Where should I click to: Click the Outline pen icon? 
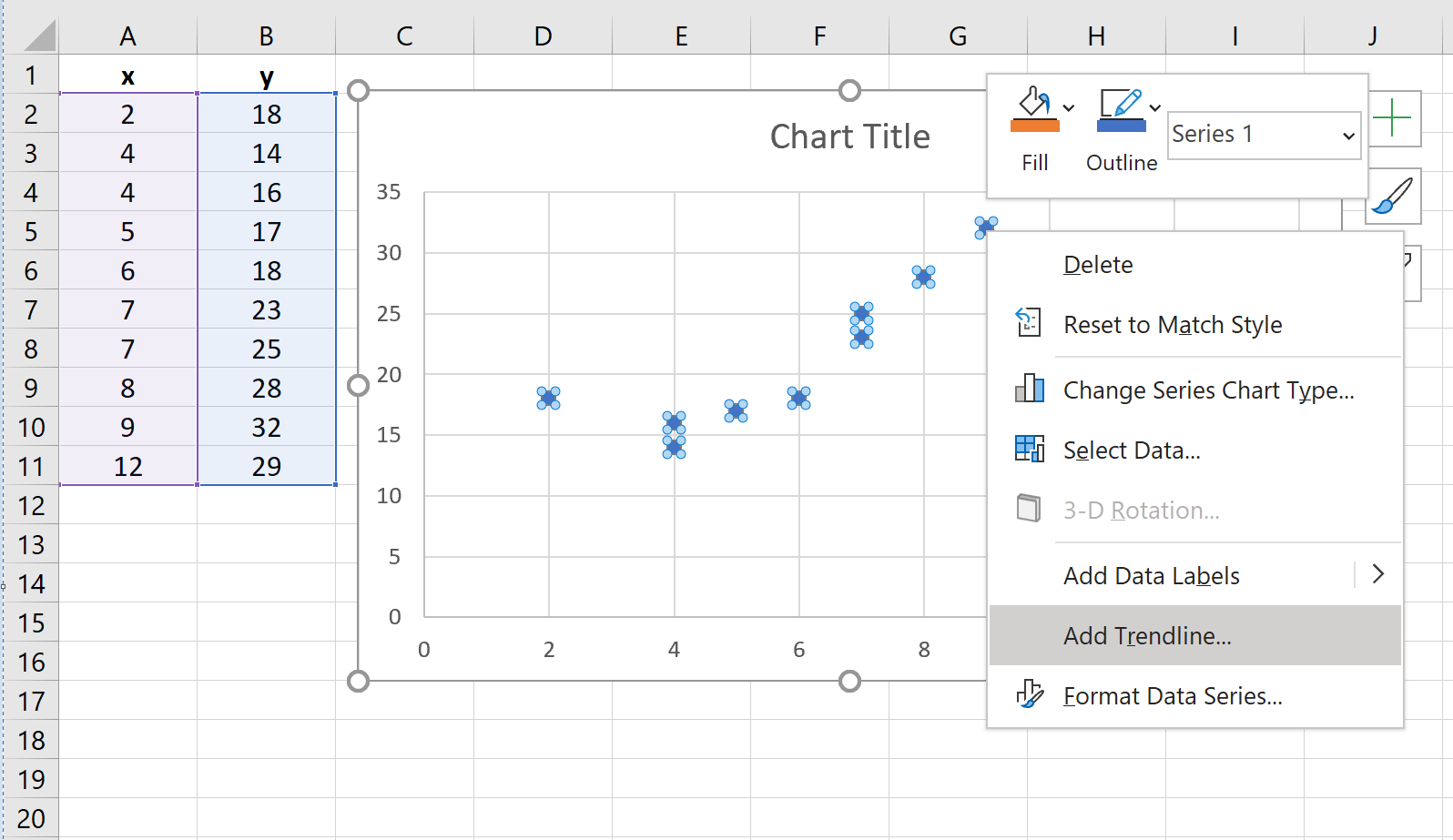pyautogui.click(x=1121, y=109)
